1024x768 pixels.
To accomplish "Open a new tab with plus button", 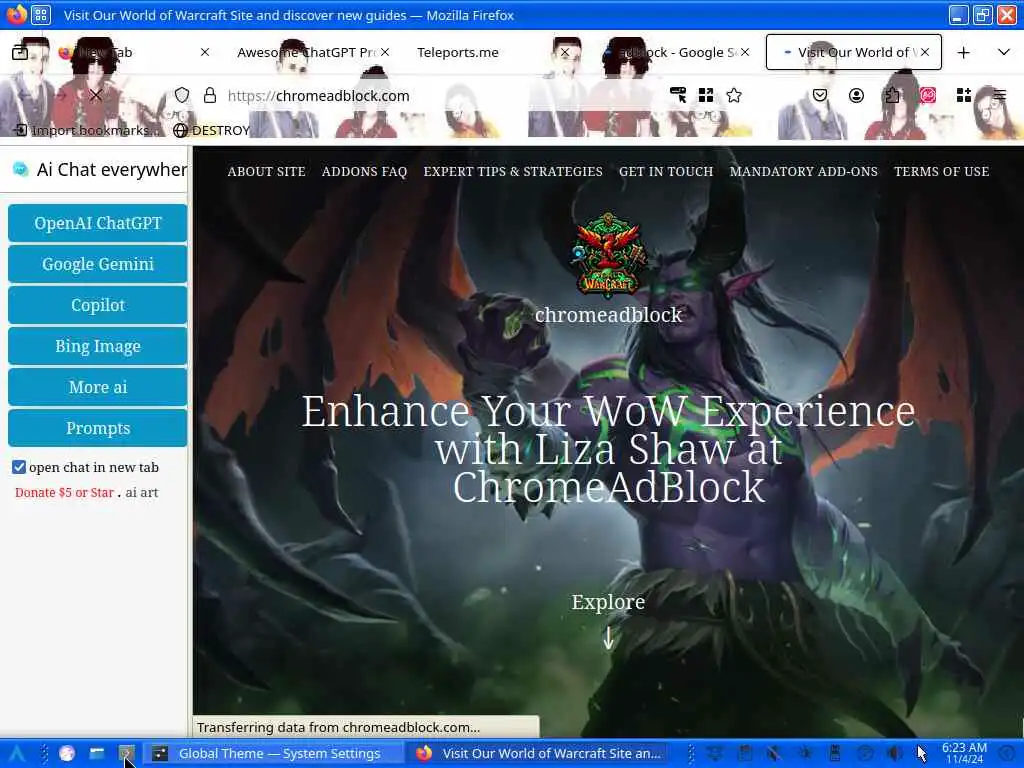I will [x=963, y=52].
